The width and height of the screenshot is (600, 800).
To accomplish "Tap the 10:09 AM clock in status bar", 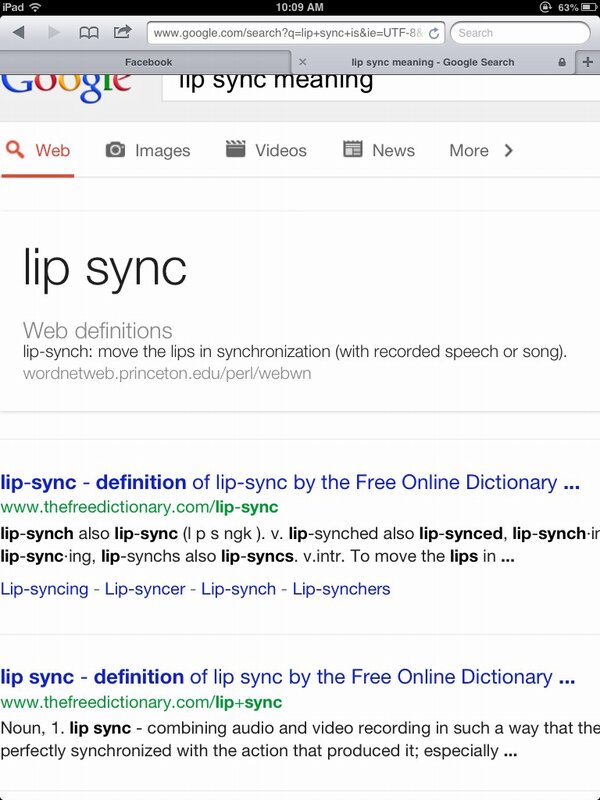I will (299, 7).
